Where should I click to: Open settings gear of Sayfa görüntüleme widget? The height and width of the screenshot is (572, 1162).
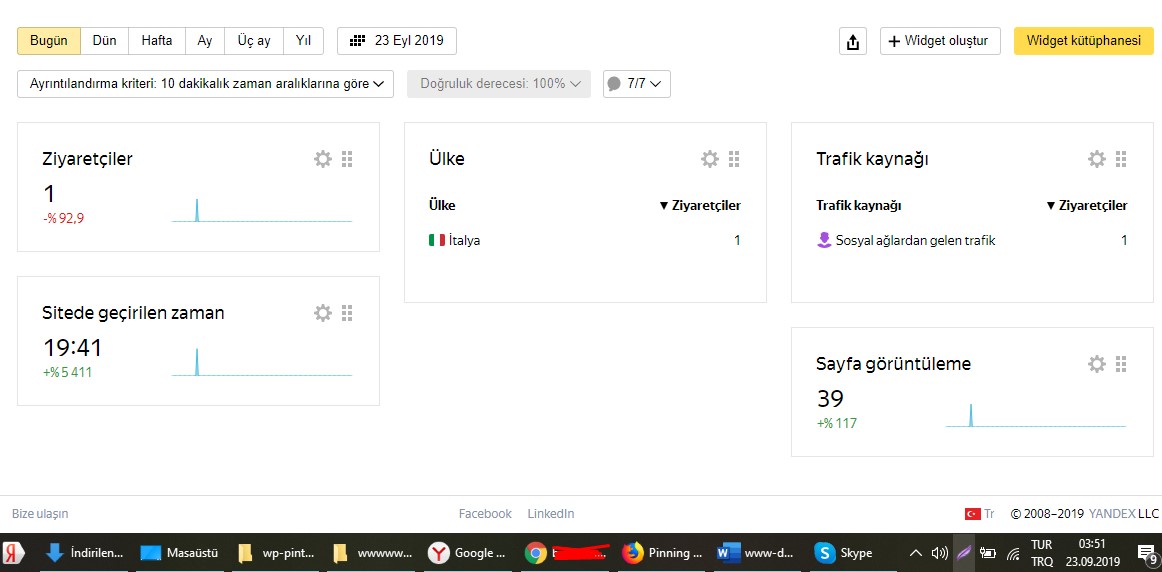click(1096, 364)
